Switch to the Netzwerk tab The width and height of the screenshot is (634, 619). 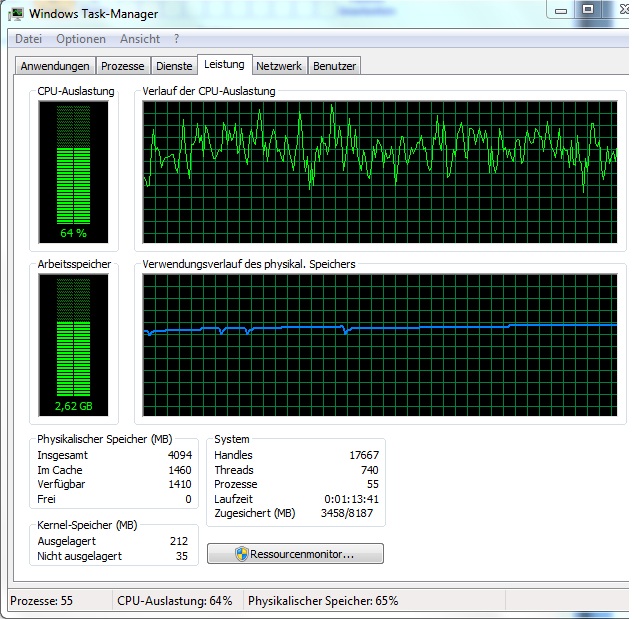[x=279, y=66]
